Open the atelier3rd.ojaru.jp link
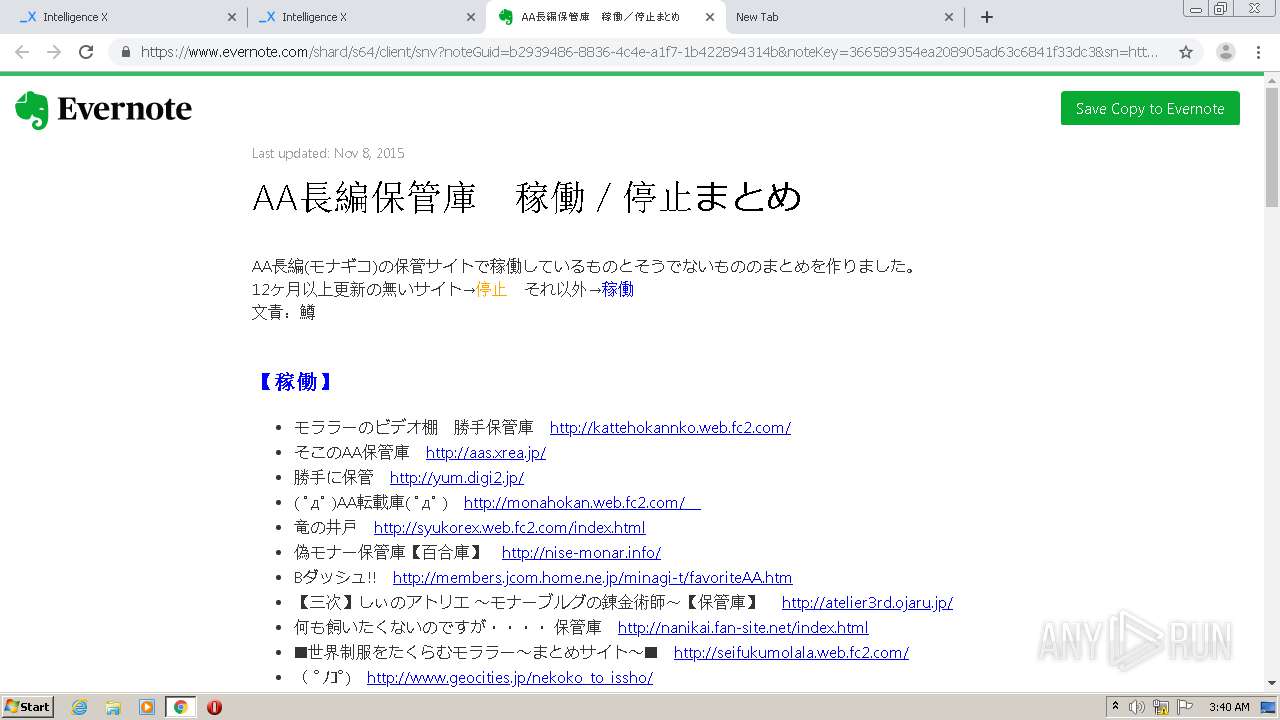The width and height of the screenshot is (1280, 720). 867,603
